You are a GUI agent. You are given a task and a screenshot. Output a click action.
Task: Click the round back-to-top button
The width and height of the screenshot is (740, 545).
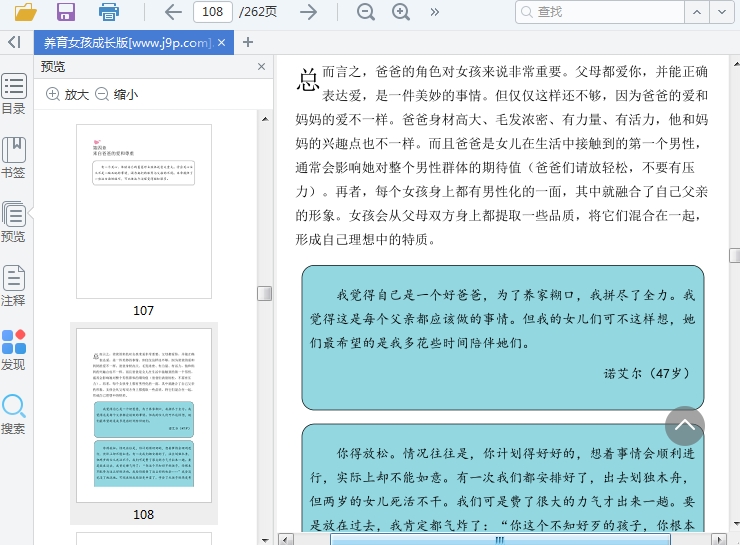685,426
